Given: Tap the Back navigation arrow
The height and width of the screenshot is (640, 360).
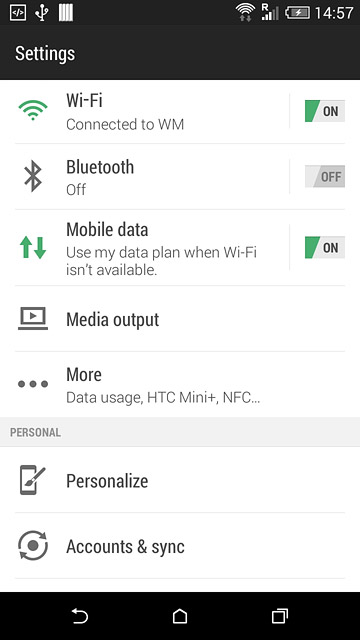Looking at the screenshot, I should 80,616.
